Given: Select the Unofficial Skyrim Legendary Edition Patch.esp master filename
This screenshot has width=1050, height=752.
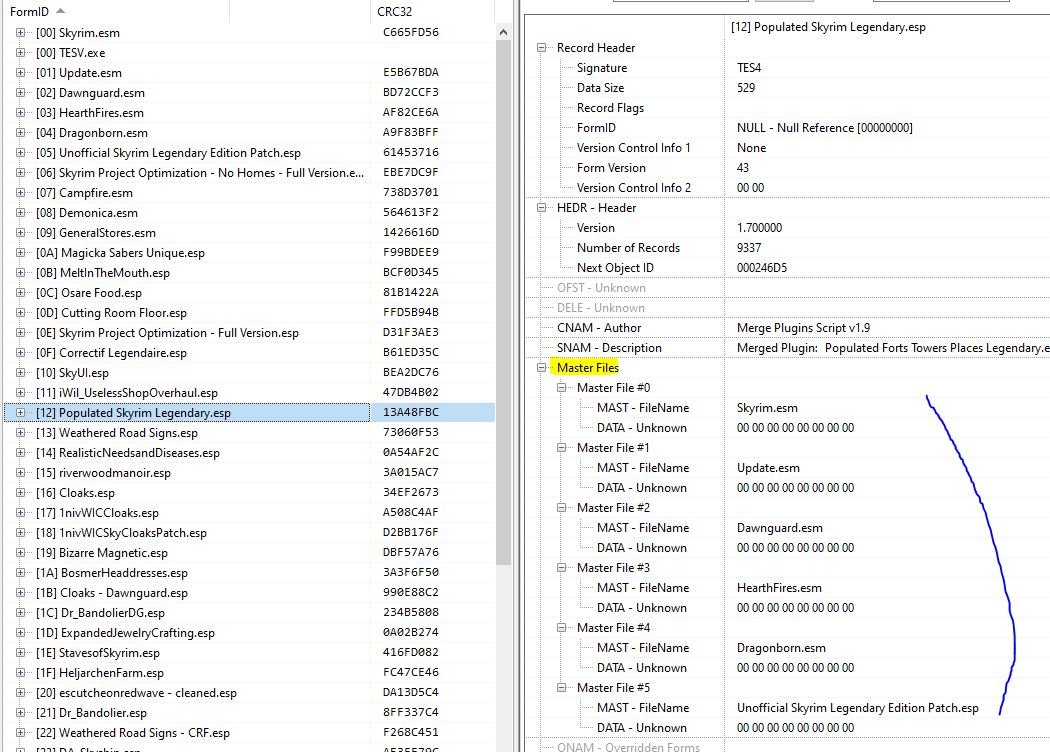Looking at the screenshot, I should coord(857,708).
